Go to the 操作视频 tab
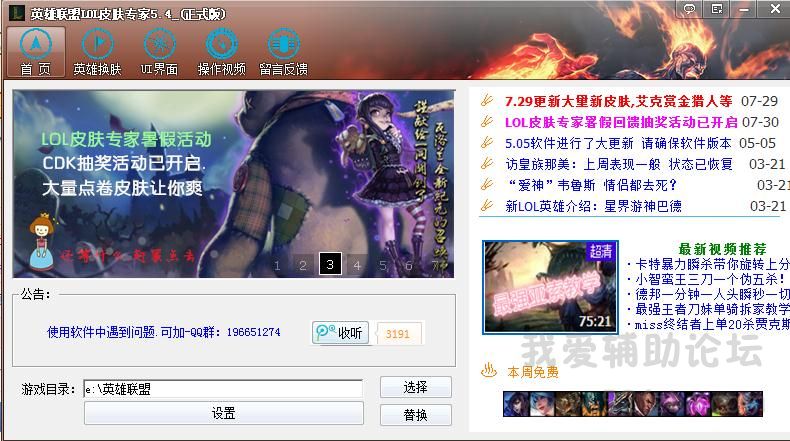Image resolution: width=790 pixels, height=441 pixels. [222, 52]
